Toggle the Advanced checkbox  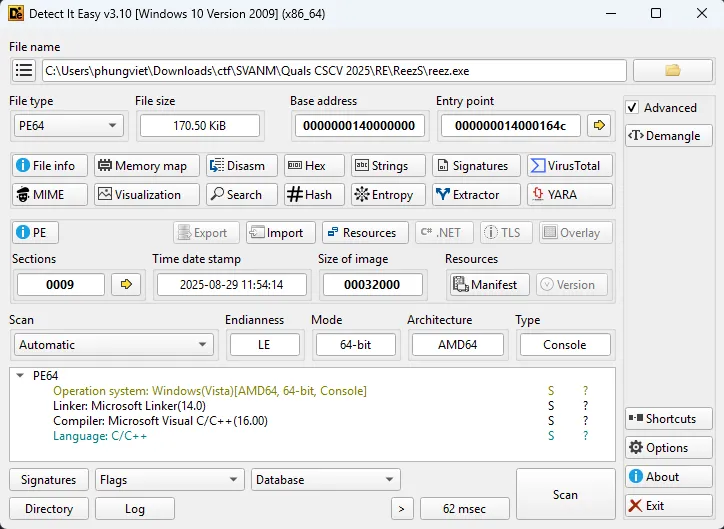tap(632, 108)
